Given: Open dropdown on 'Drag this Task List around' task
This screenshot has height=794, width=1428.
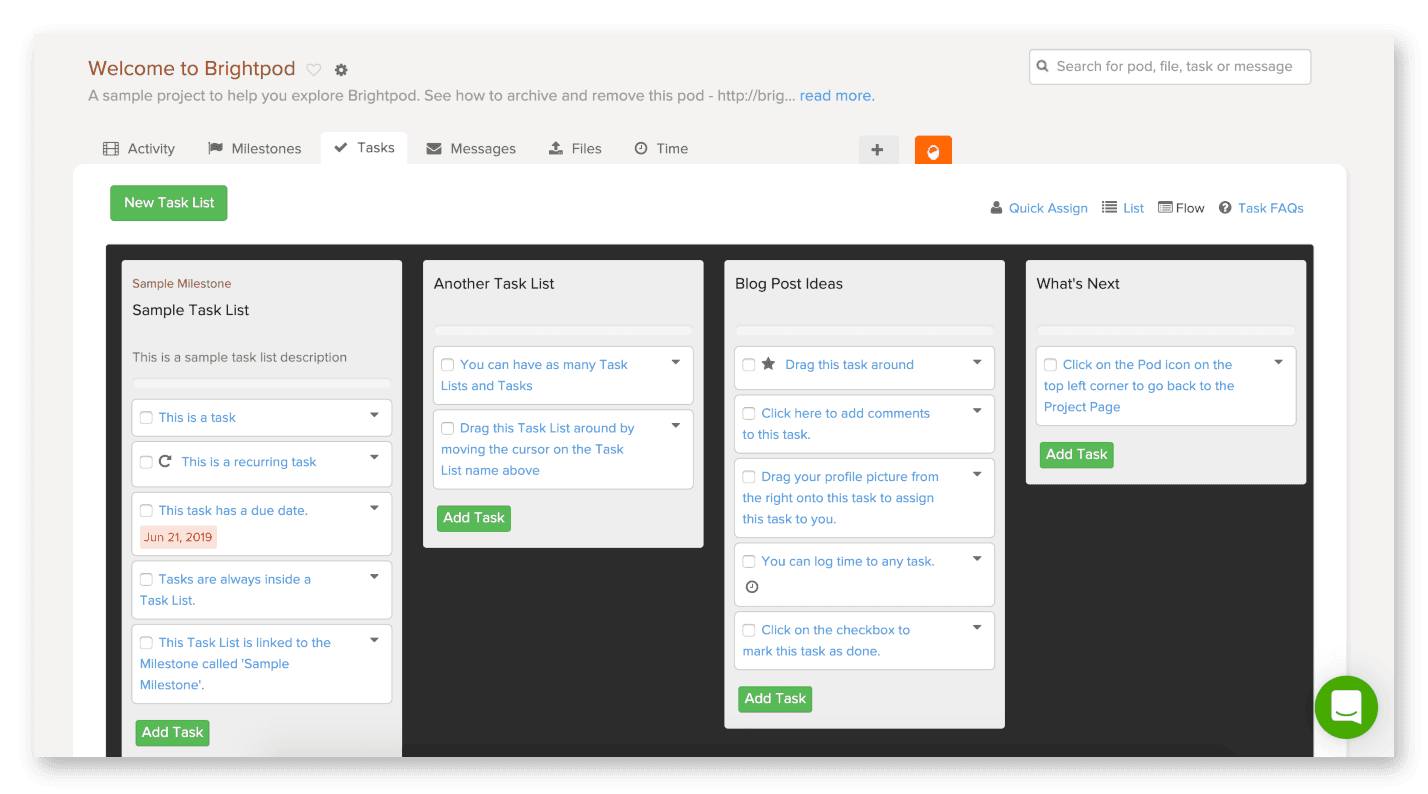Looking at the screenshot, I should point(676,425).
